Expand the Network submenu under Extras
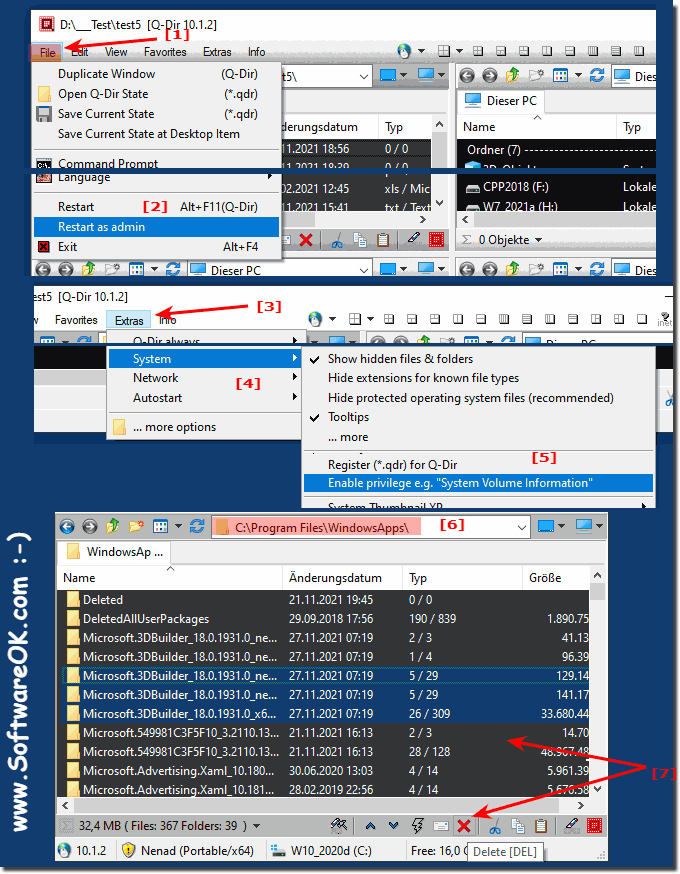Image resolution: width=680 pixels, height=874 pixels. 204,378
